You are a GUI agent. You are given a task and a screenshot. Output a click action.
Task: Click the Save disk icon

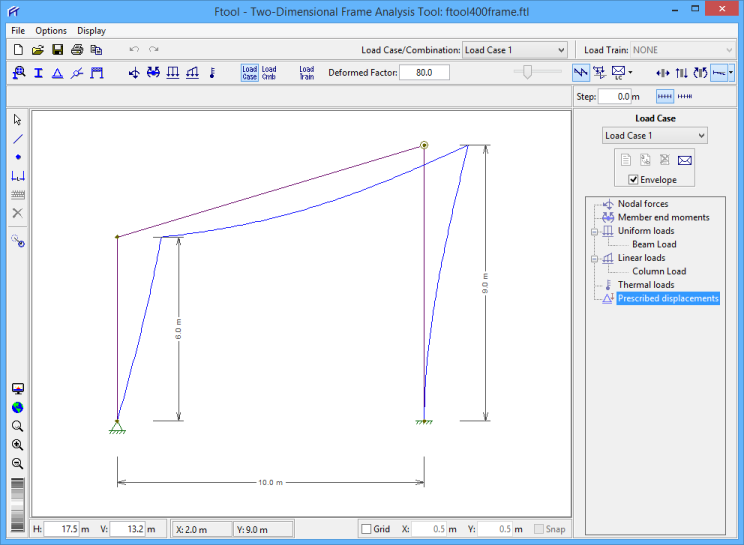[x=57, y=49]
